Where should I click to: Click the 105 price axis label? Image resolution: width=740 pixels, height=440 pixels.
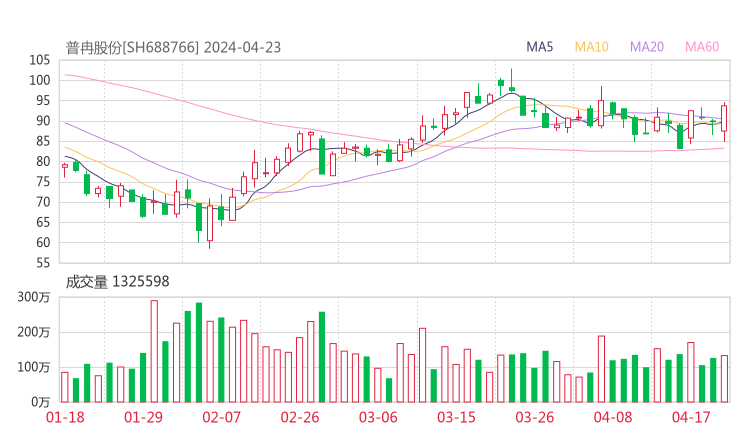40,60
